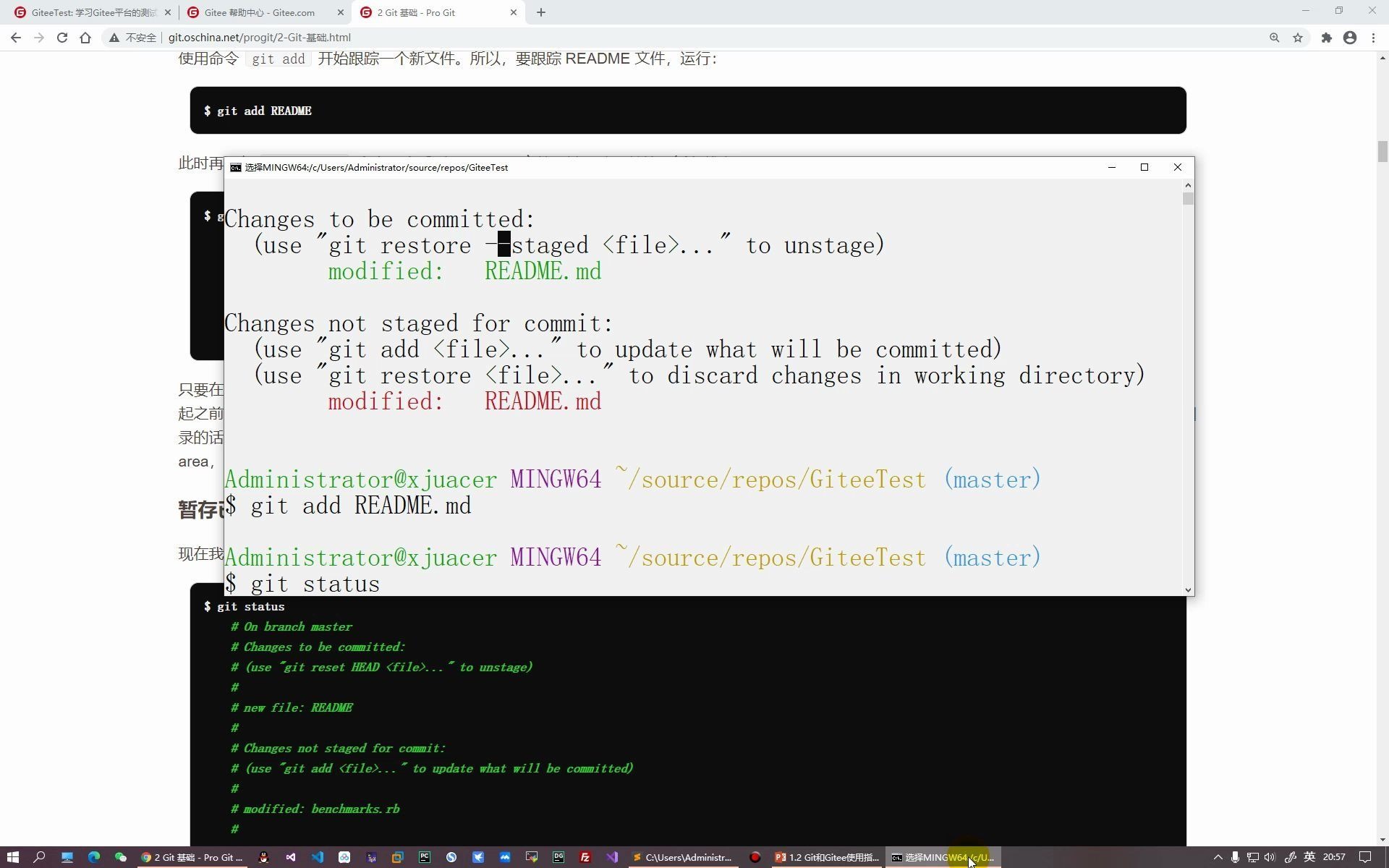Image resolution: width=1389 pixels, height=868 pixels.
Task: Toggle the 英 input method indicator
Action: [1309, 857]
